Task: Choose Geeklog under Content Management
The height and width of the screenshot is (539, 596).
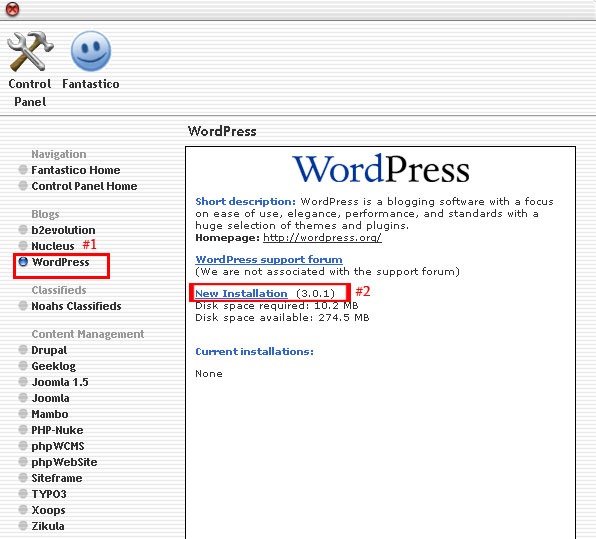Action: [x=54, y=366]
